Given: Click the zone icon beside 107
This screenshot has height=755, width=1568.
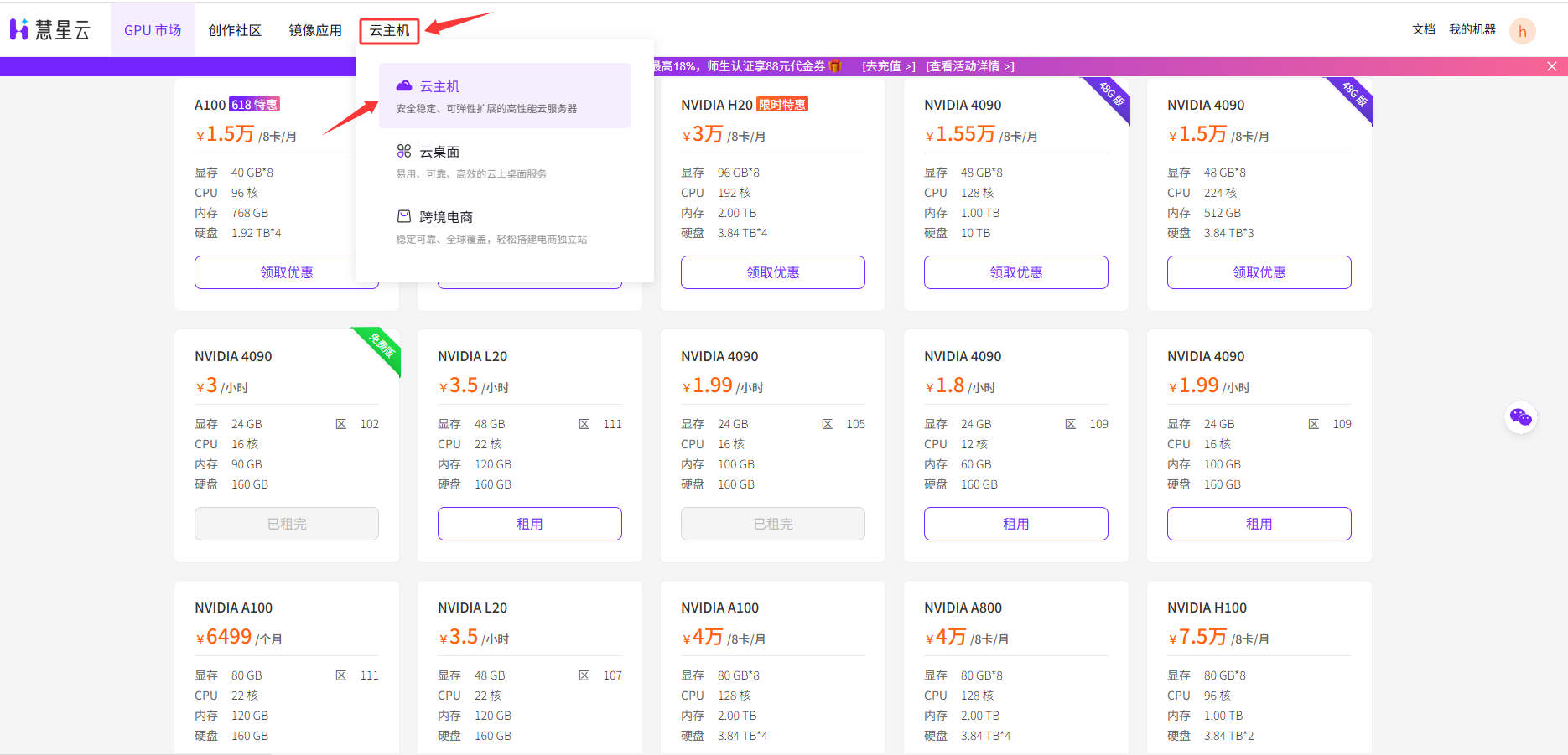Looking at the screenshot, I should pyautogui.click(x=584, y=675).
